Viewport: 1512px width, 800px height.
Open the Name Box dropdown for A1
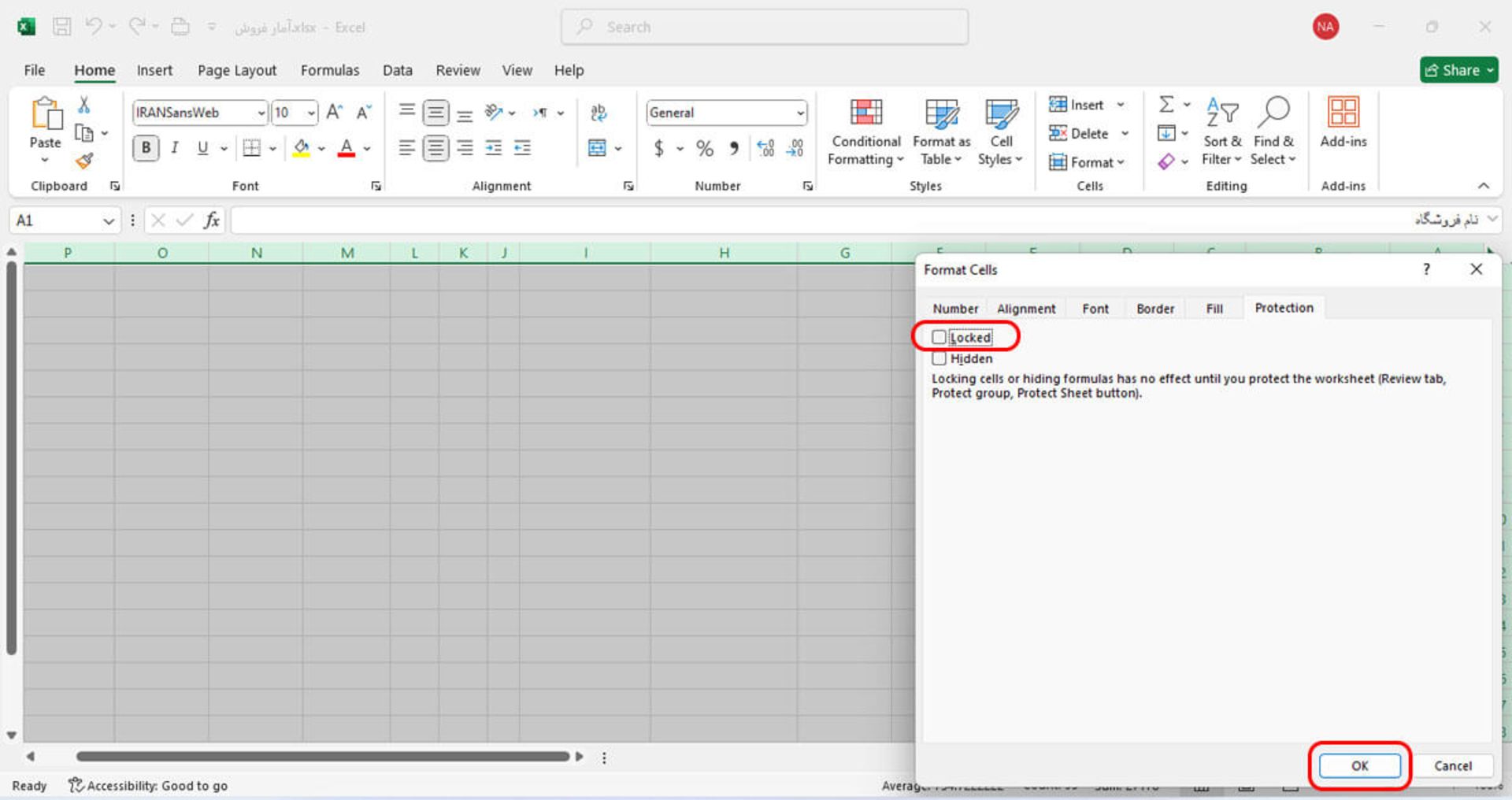click(108, 221)
